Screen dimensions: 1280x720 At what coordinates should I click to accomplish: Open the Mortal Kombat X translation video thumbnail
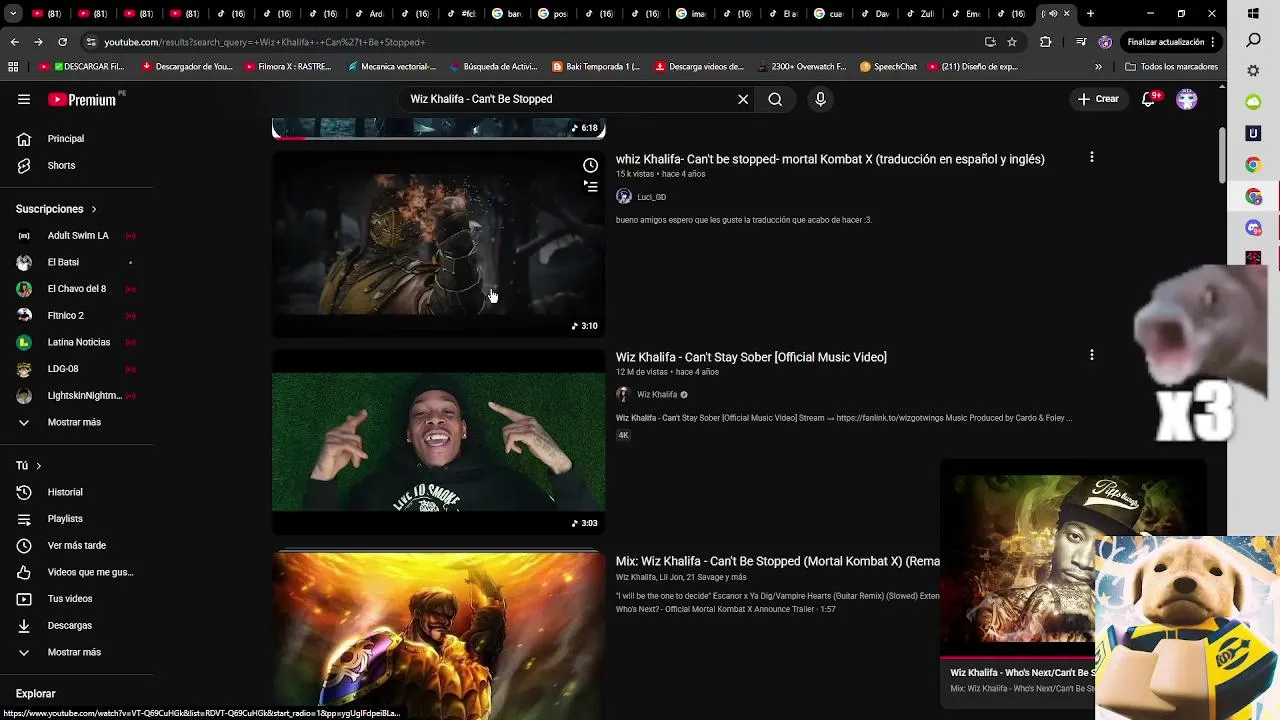(x=438, y=244)
